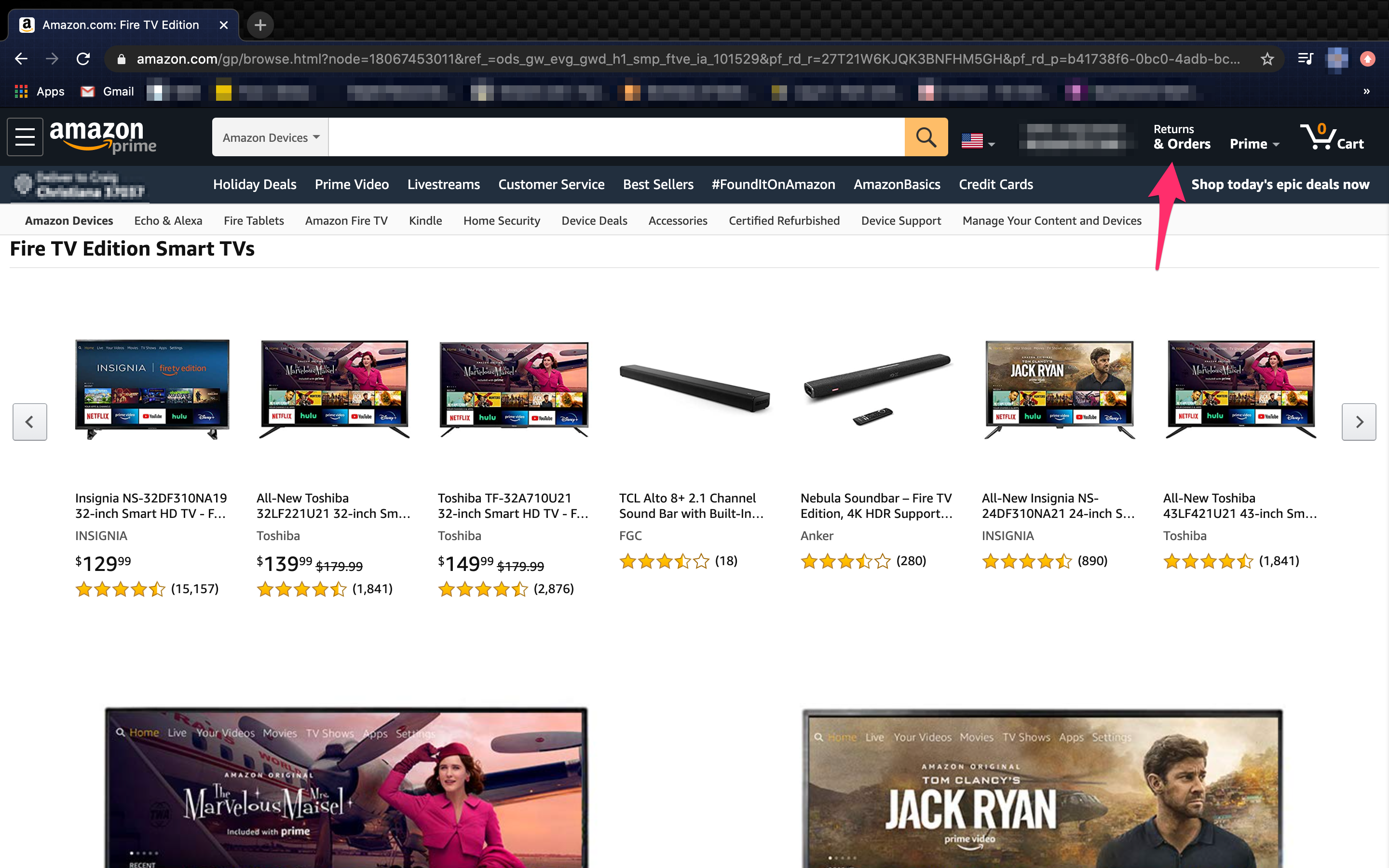Select Certified Refurbished subnav tab

tap(784, 220)
